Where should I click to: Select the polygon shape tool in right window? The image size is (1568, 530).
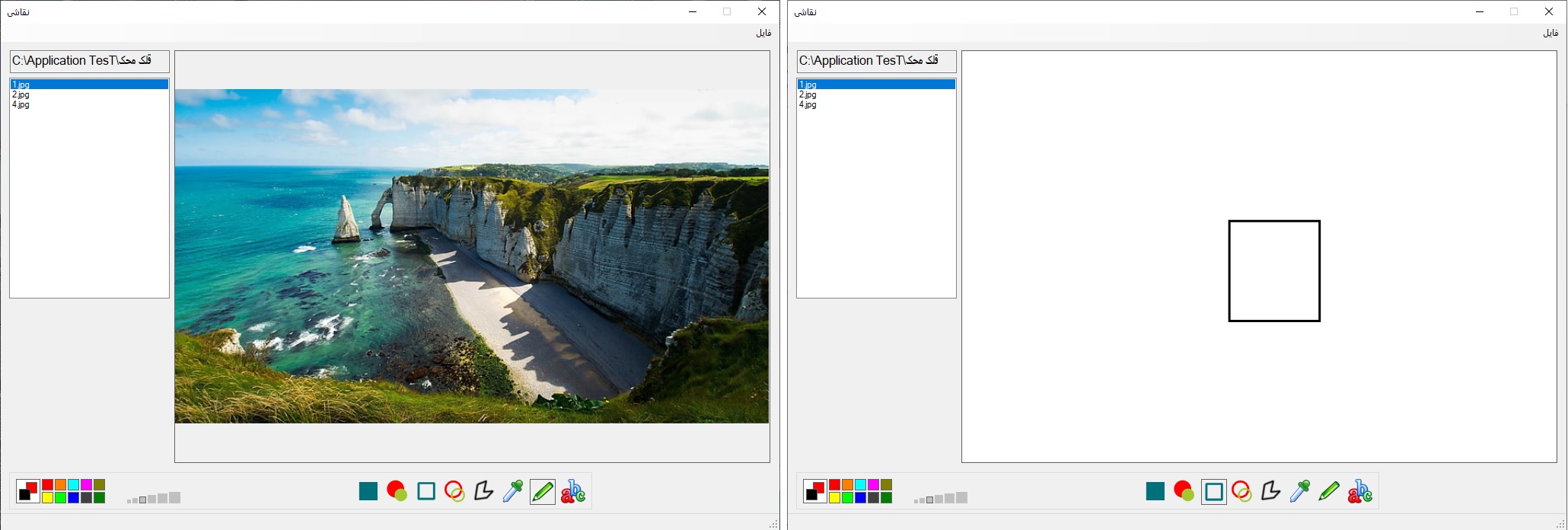pyautogui.click(x=1270, y=491)
